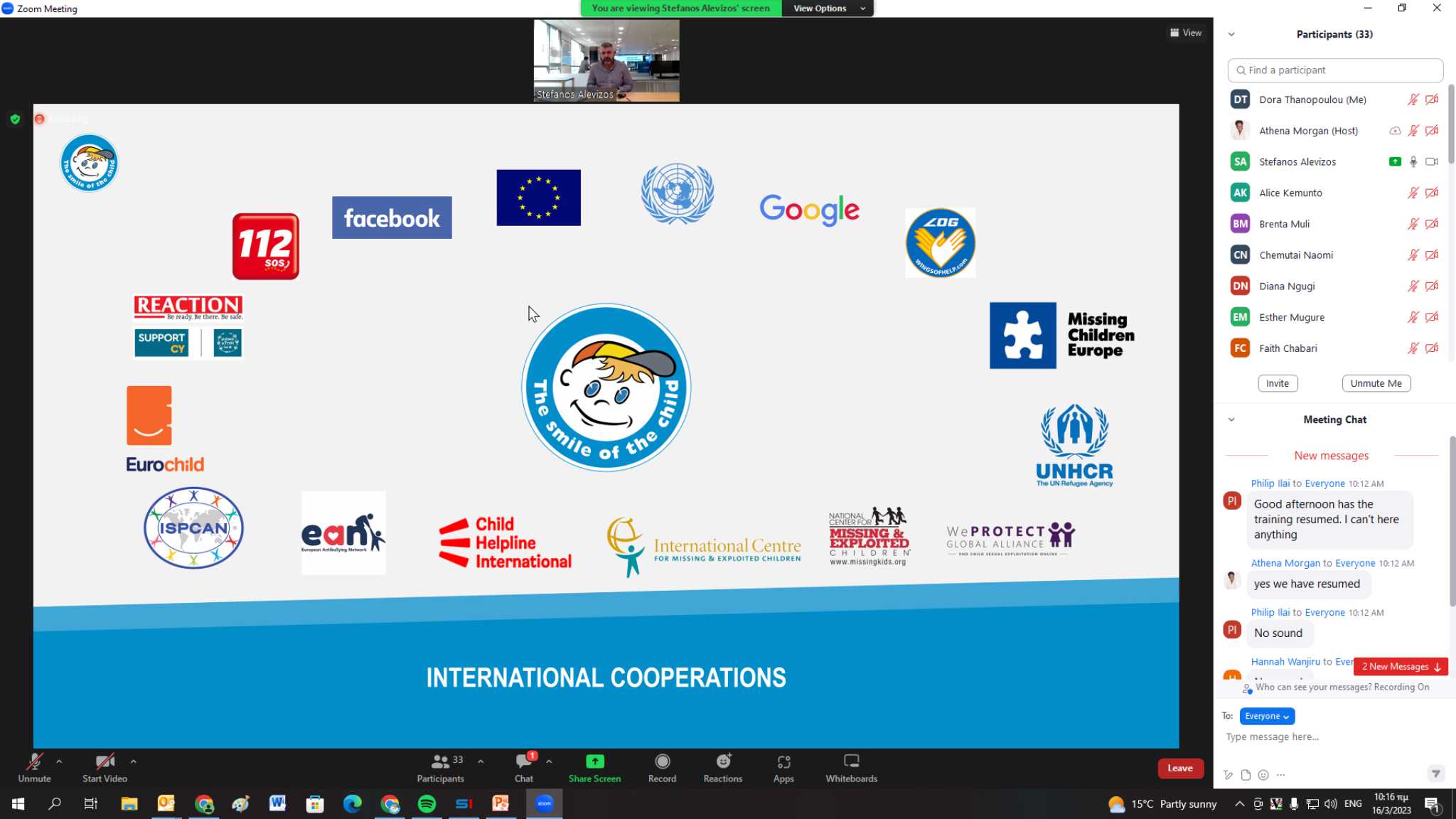Select Athena Morgan (Host) participant row
The image size is (1456, 819).
(x=1334, y=131)
